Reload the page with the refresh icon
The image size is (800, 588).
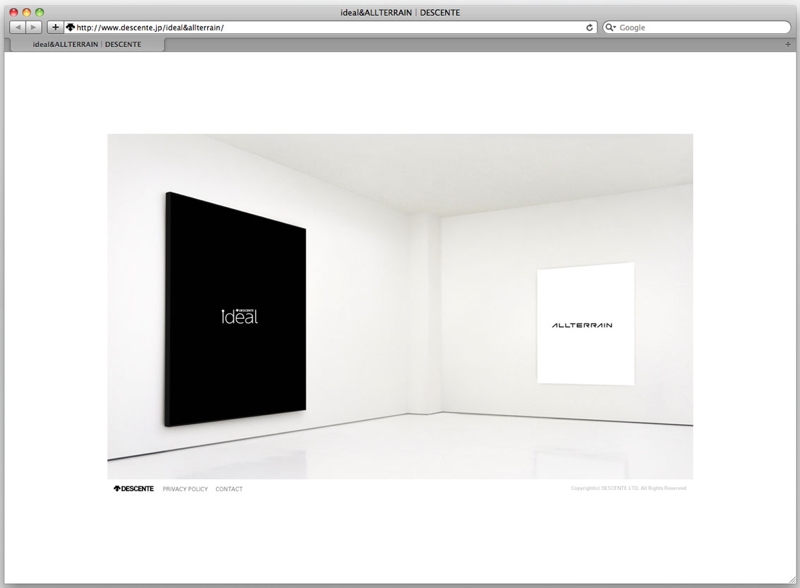[589, 28]
